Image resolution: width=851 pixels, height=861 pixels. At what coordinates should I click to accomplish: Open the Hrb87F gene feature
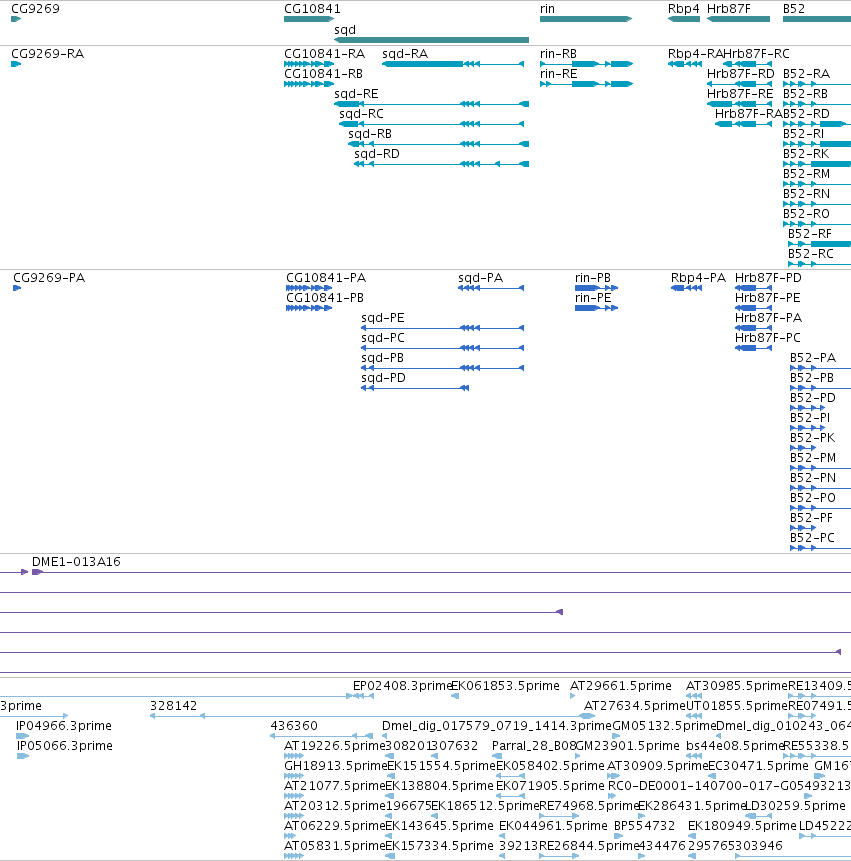[738, 19]
